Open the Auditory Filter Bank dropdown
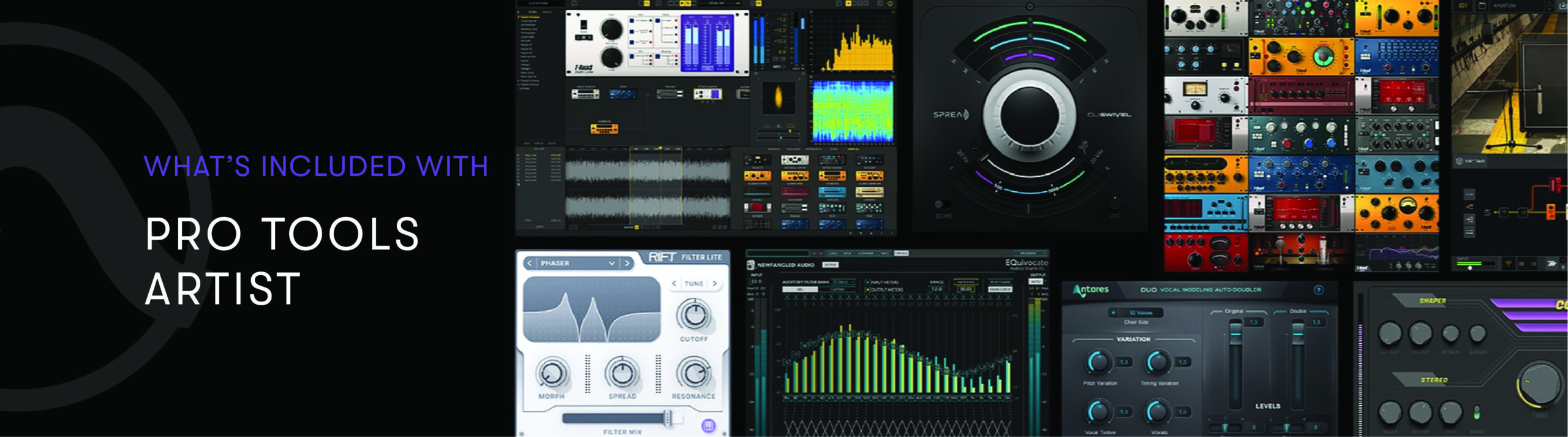The width and height of the screenshot is (1568, 437). coord(843,282)
